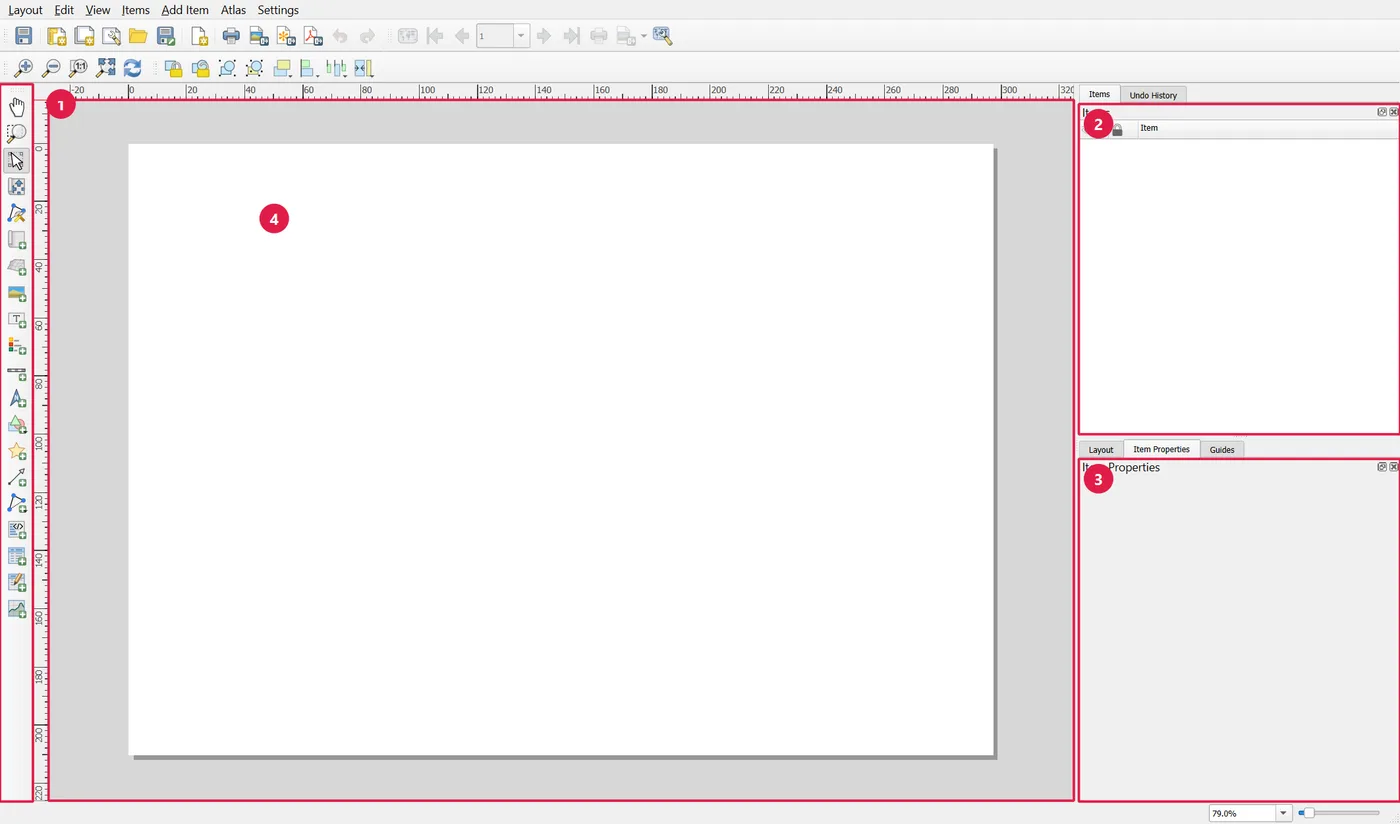
Task: Open the Layout Manager folder icon
Action: tap(138, 36)
